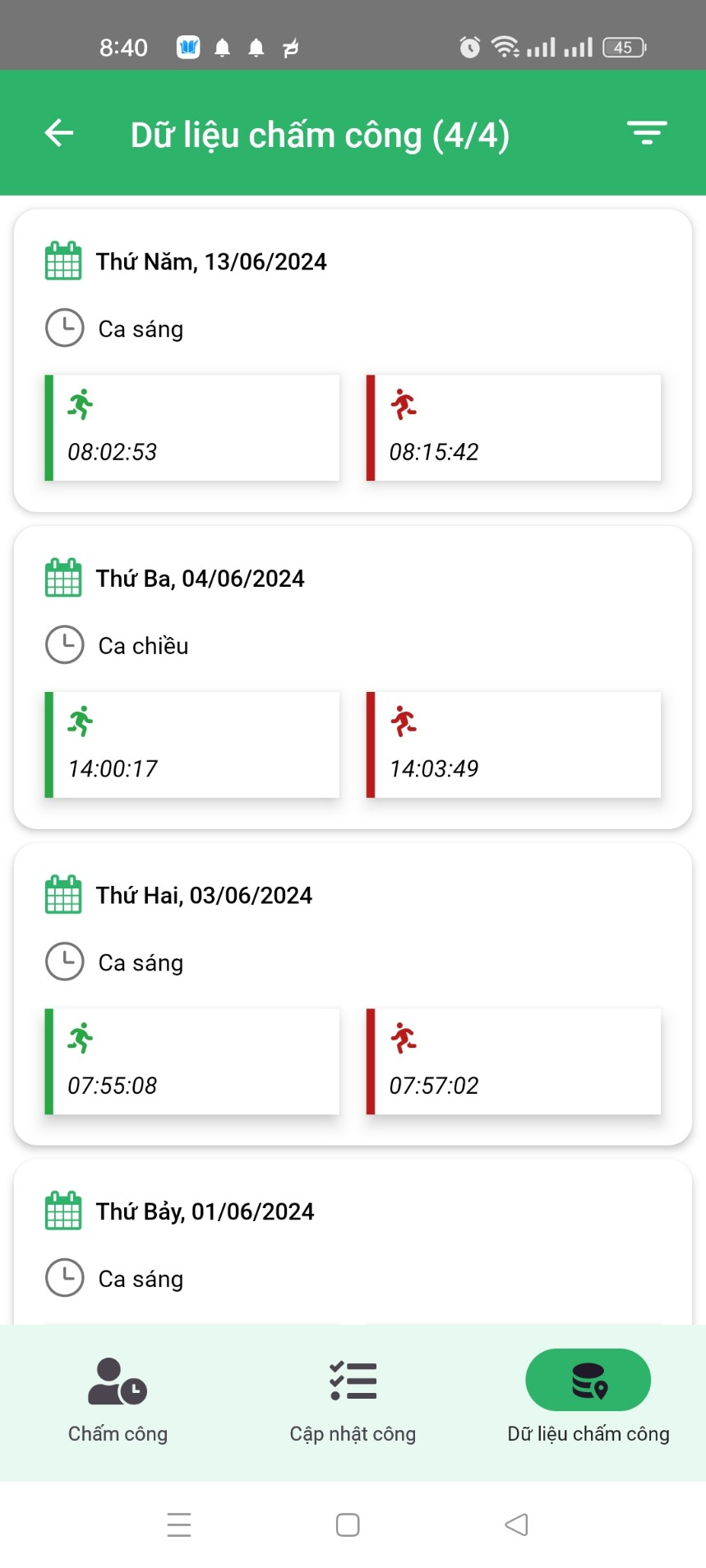Screen dimensions: 706x1568
Task: Tap clock icon beside Ca chiều
Action: click(x=65, y=645)
